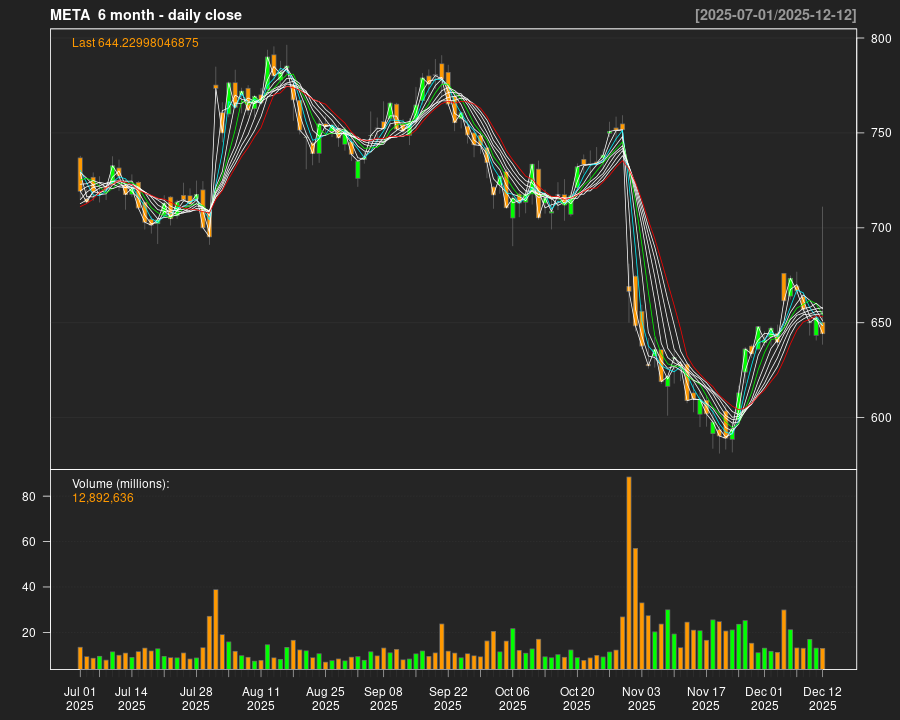
Task: Click the META 6 month chart title
Action: [146, 15]
